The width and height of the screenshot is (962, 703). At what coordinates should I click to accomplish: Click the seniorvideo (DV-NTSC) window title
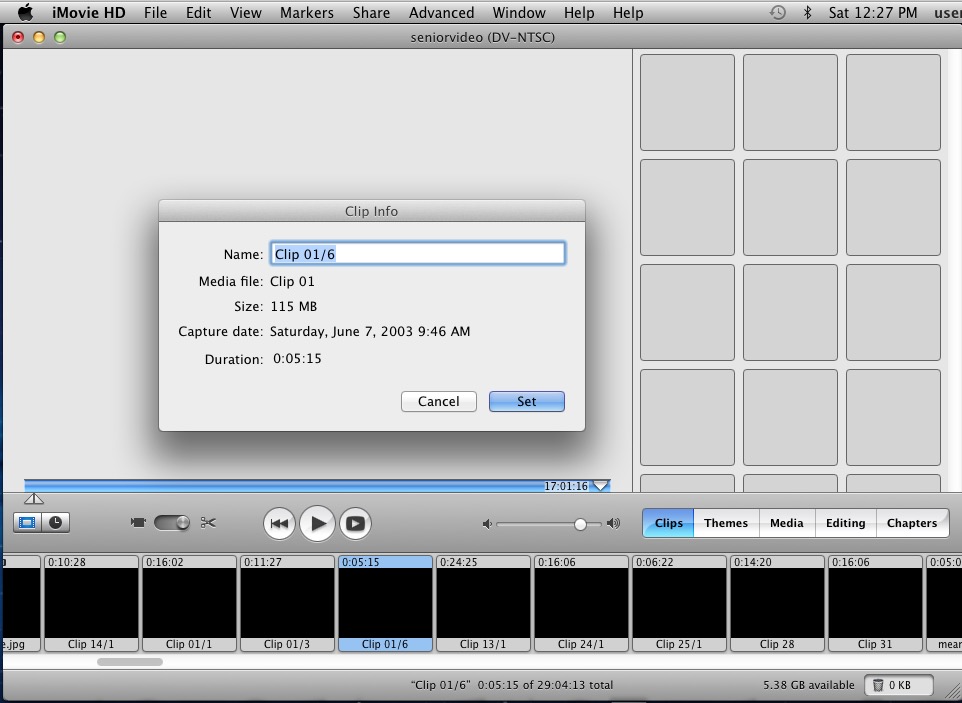click(x=482, y=37)
